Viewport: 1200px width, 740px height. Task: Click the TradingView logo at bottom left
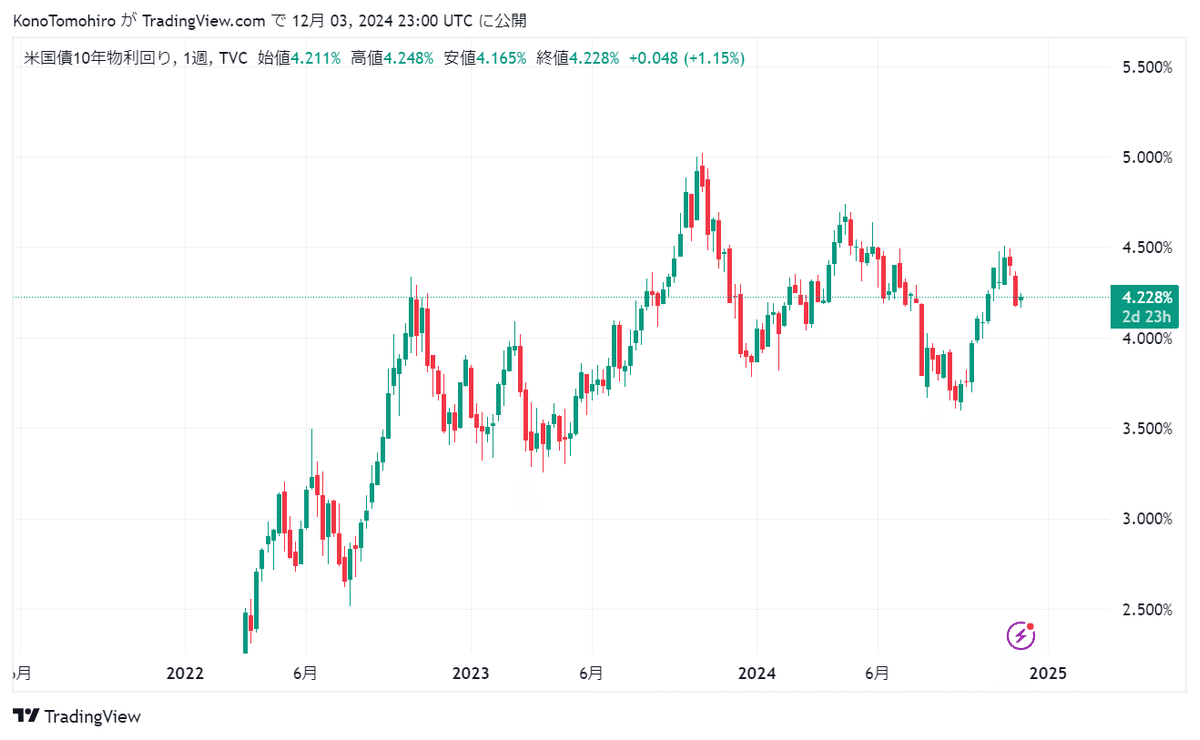(x=77, y=716)
